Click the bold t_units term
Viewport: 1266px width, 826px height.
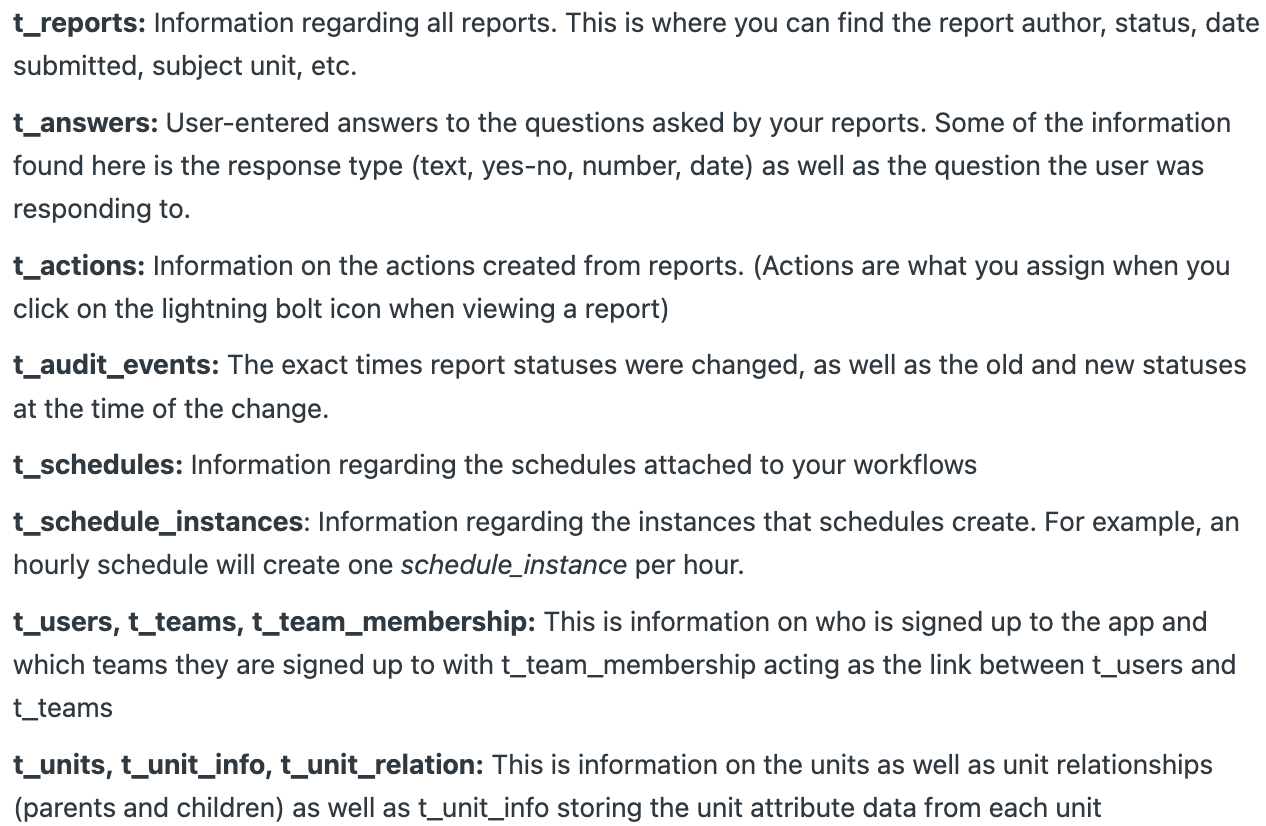click(x=61, y=765)
